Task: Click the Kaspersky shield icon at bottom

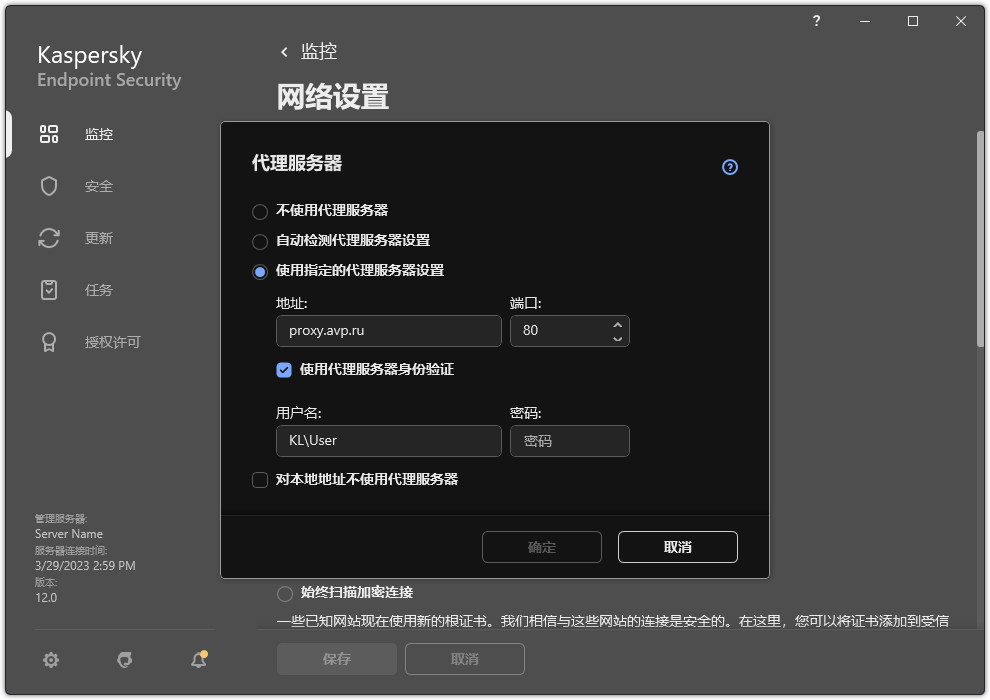Action: click(124, 660)
